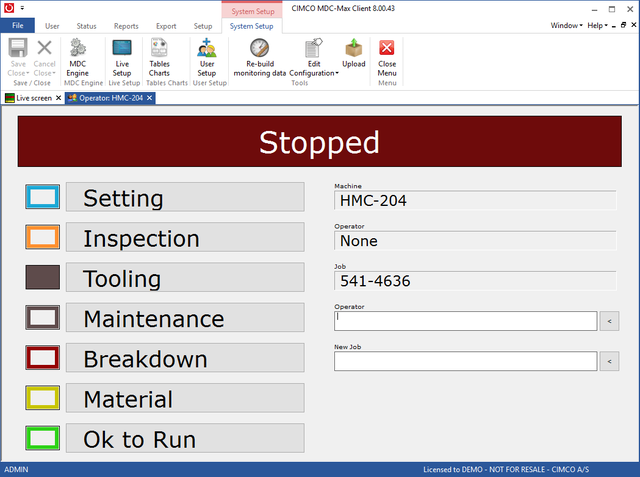This screenshot has width=640, height=477.
Task: Click the Breakdown status button
Action: pyautogui.click(x=185, y=358)
